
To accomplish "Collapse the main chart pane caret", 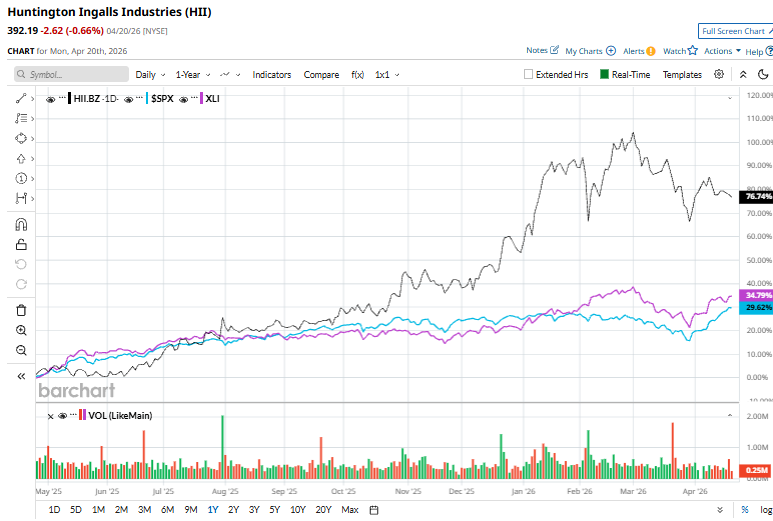I will [x=730, y=99].
